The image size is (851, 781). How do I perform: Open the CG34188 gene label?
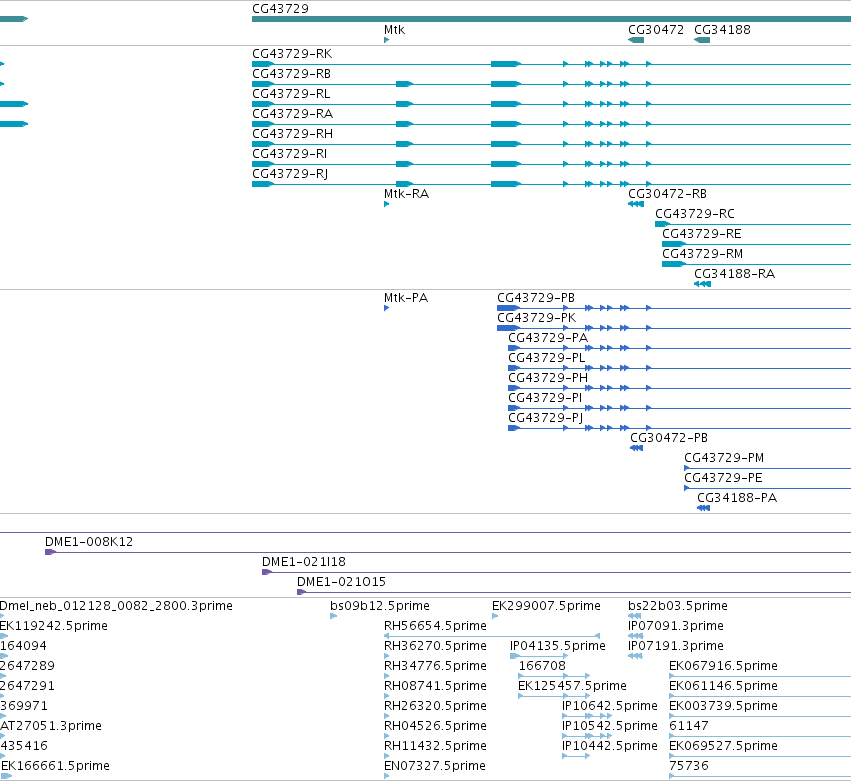tap(722, 30)
